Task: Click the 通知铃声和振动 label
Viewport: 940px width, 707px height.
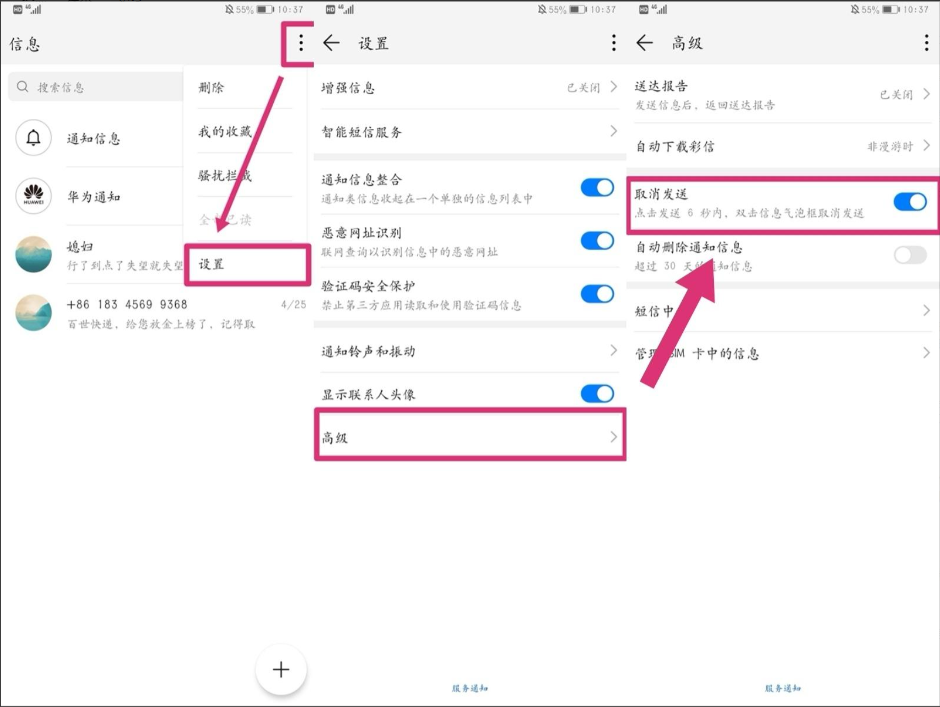Action: (368, 351)
